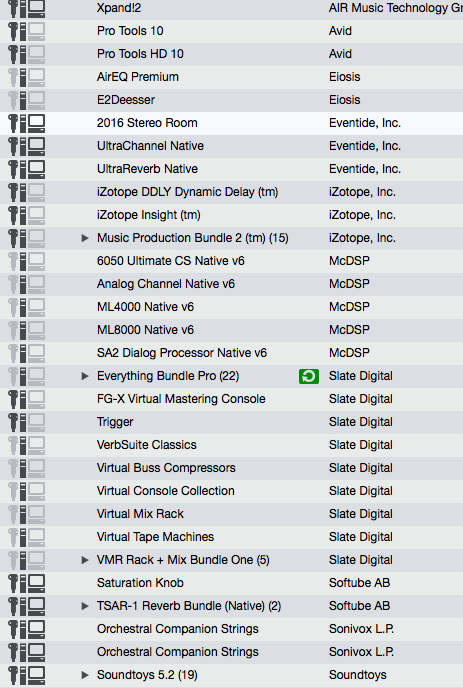Select the E2Deesser license name

tap(126, 100)
